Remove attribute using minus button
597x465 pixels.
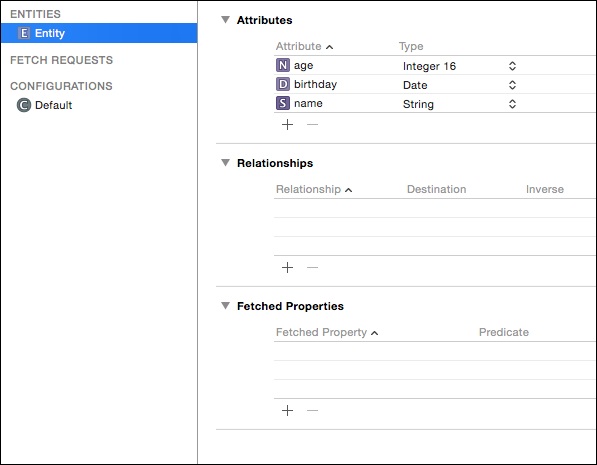click(312, 125)
